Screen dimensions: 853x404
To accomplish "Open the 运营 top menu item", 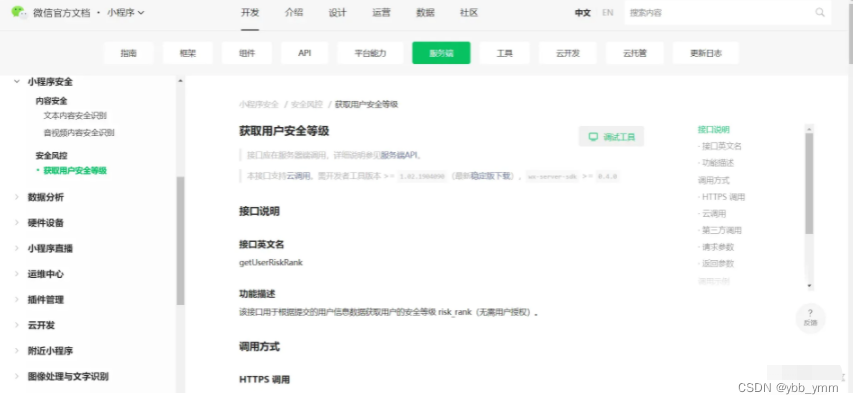I will [381, 13].
